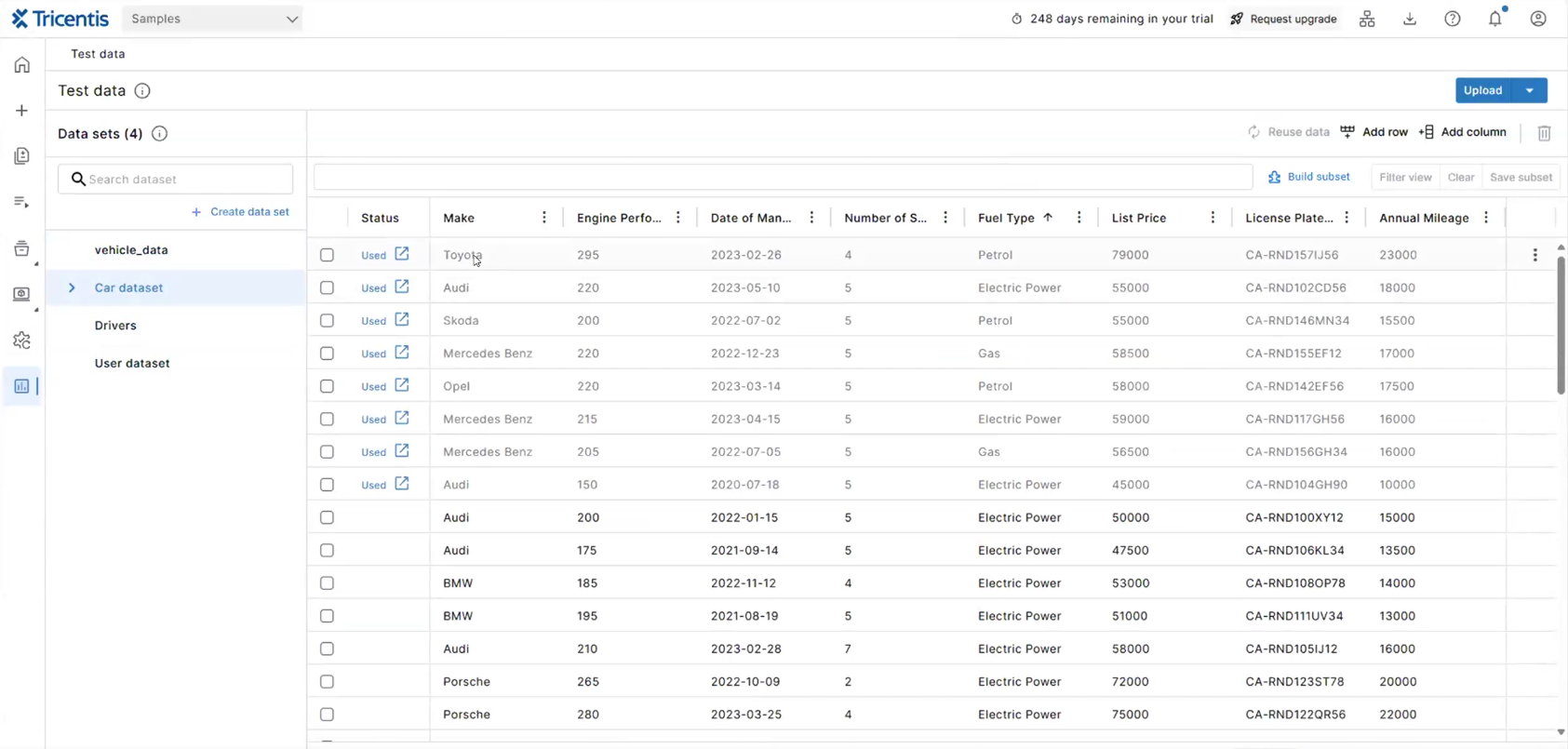Toggle Fuel Type sort arrow
This screenshot has height=749, width=1568.
(x=1048, y=218)
